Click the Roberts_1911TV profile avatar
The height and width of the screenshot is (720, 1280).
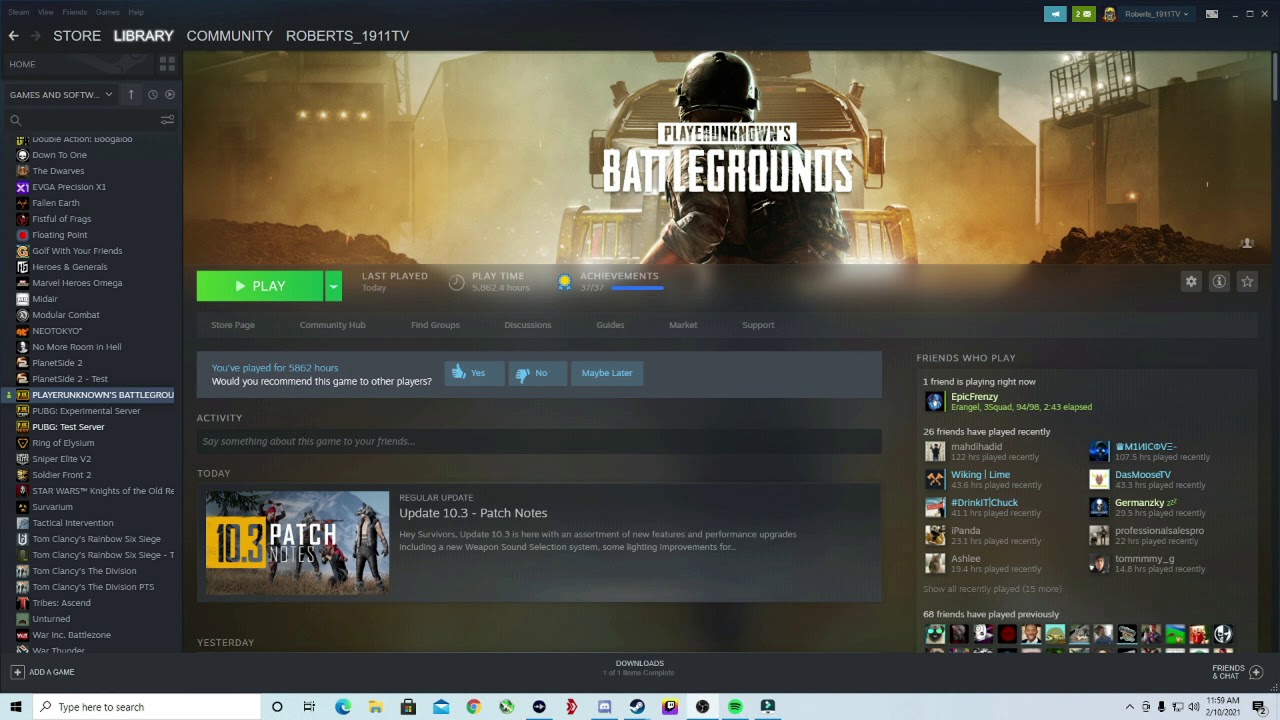click(1109, 14)
